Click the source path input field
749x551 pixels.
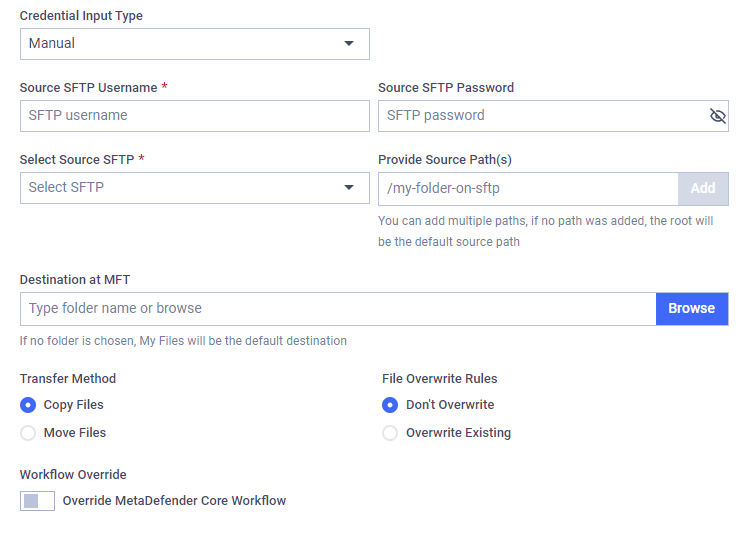pyautogui.click(x=528, y=189)
